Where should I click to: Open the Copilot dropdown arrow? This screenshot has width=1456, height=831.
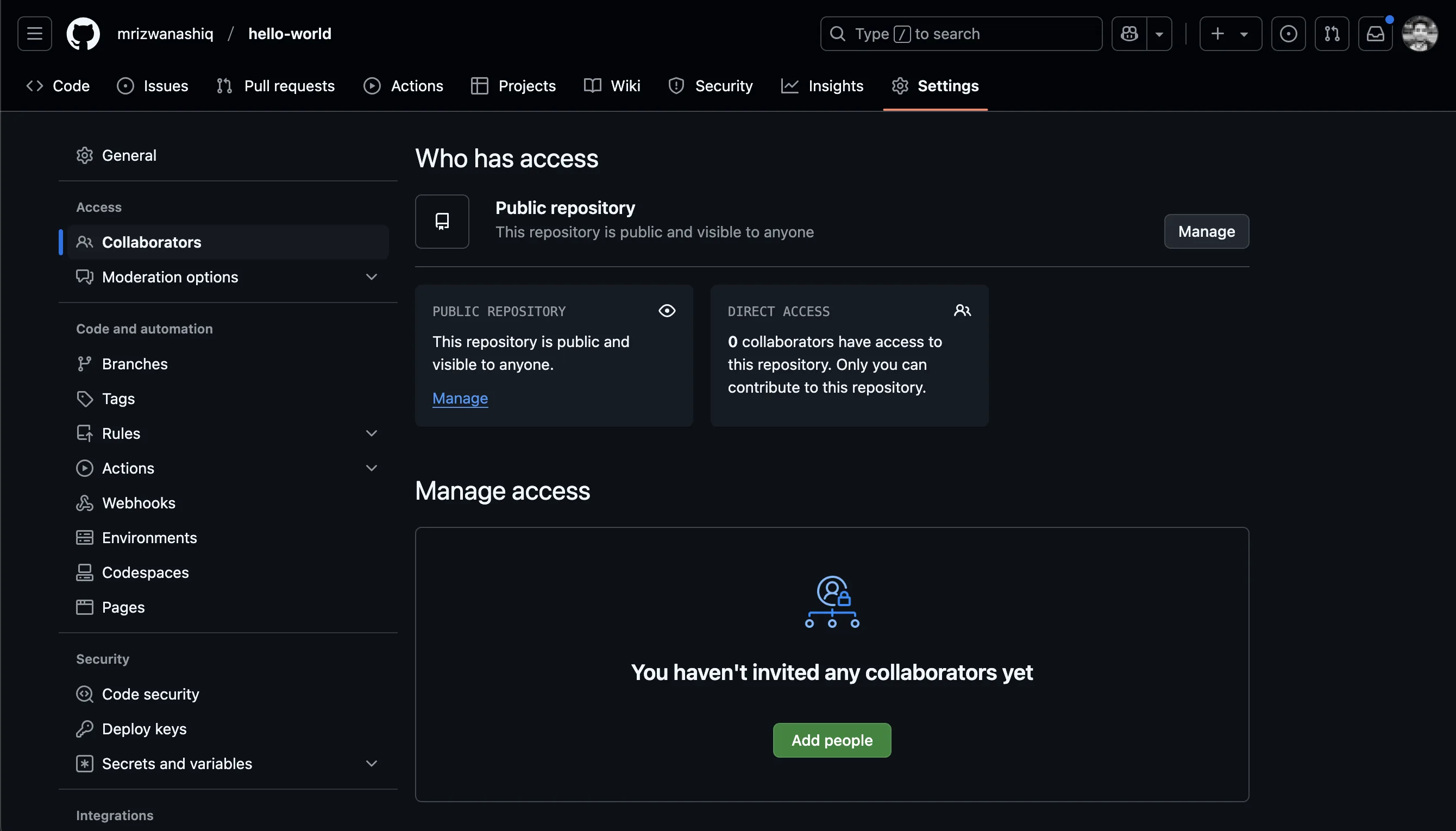1159,34
